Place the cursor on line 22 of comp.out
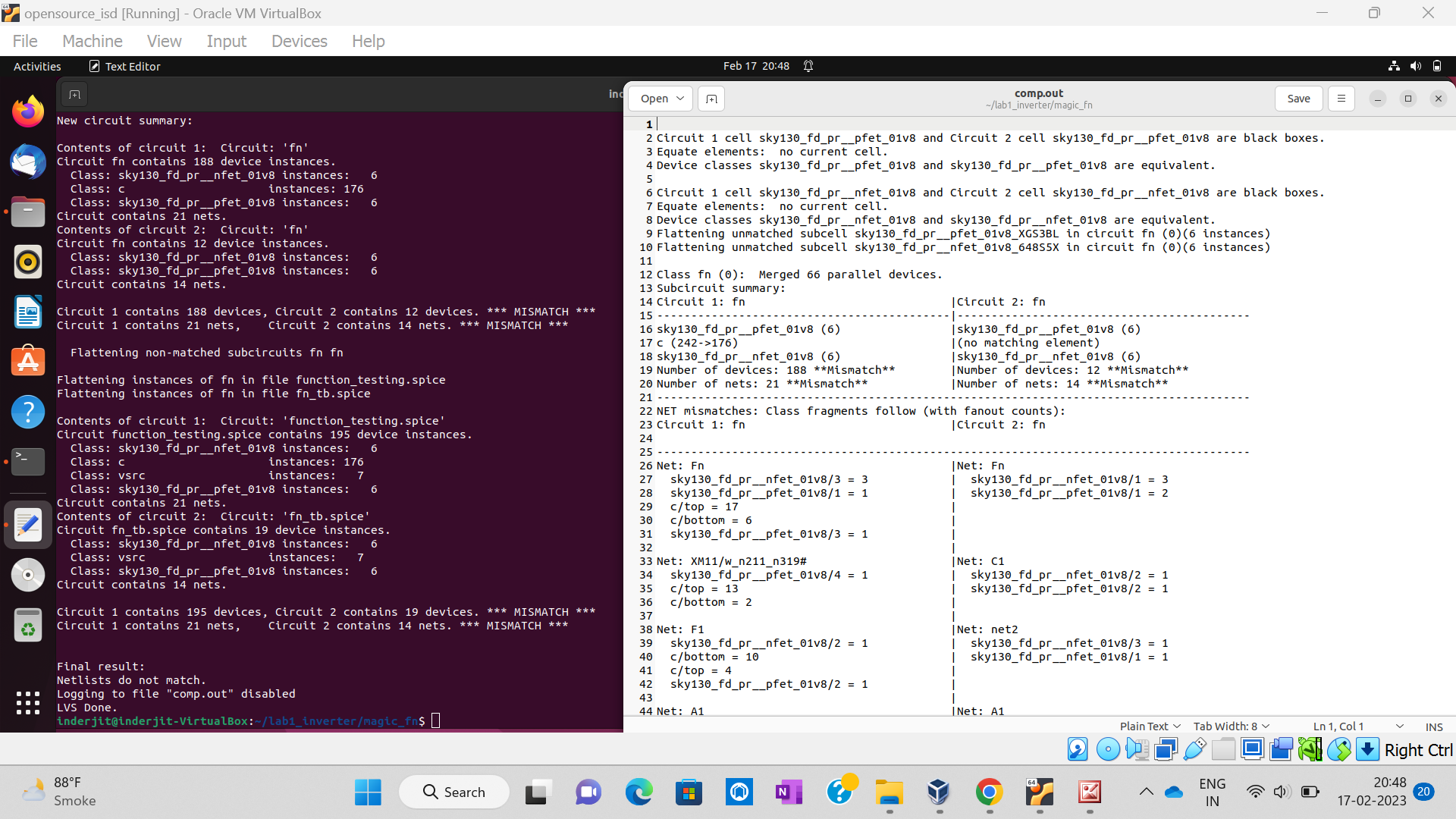Viewport: 1456px width, 819px height. point(834,411)
